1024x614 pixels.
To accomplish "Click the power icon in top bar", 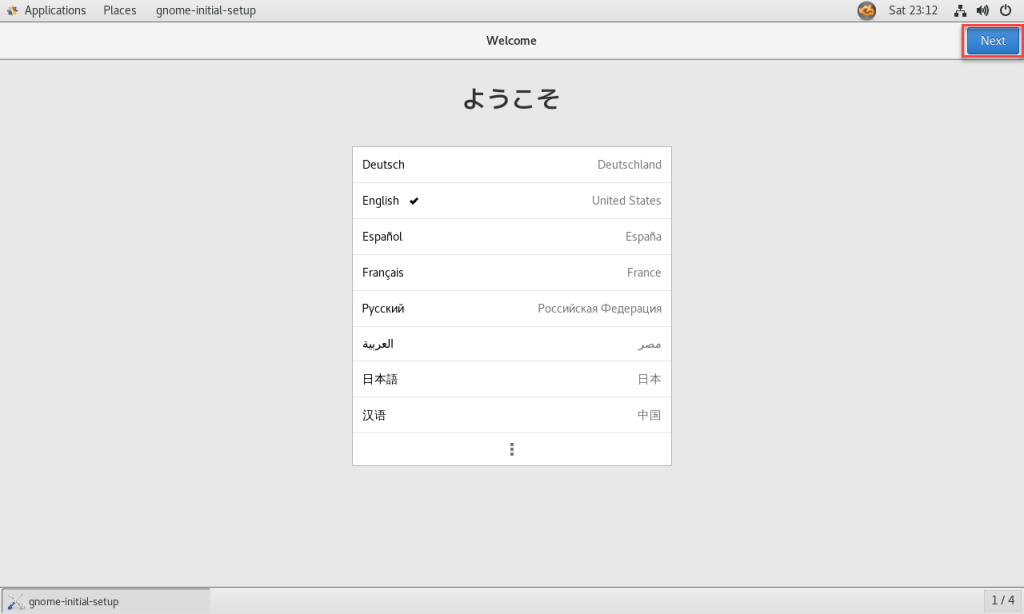I will tap(1006, 10).
